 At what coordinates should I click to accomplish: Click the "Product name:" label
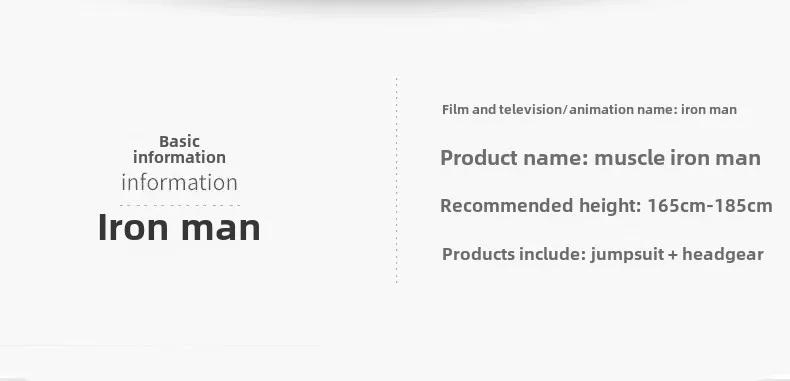(514, 158)
